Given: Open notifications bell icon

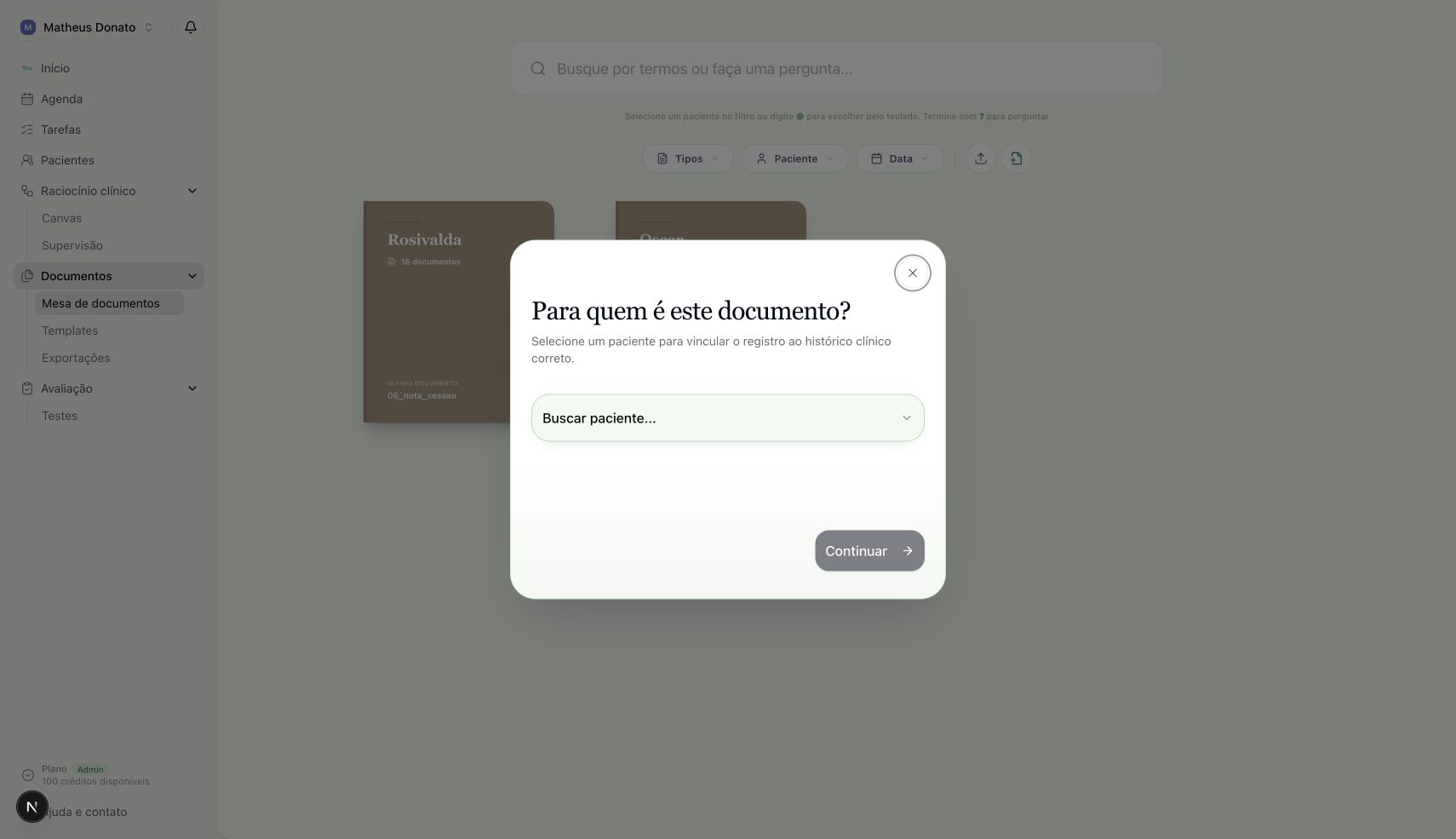Looking at the screenshot, I should [191, 27].
